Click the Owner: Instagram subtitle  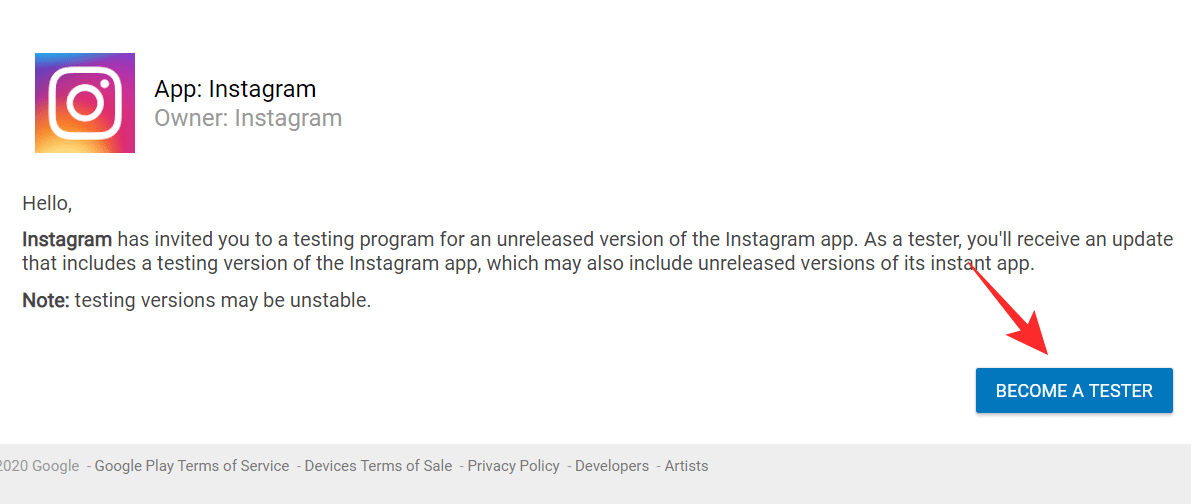248,118
